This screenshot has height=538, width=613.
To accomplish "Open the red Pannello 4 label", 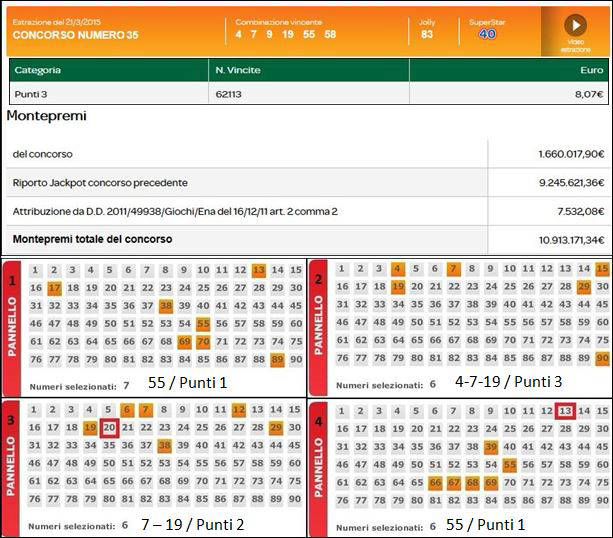I will [x=319, y=465].
